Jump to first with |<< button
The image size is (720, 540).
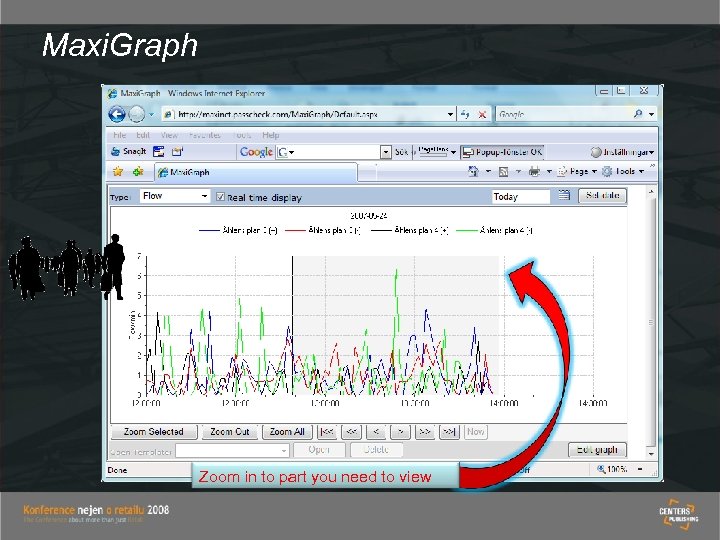[x=327, y=432]
